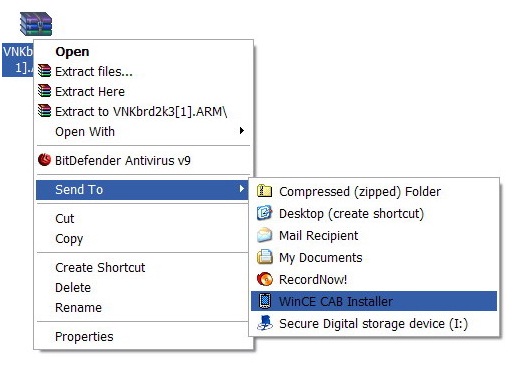The width and height of the screenshot is (519, 382).
Task: Click the highlighted VNKb file name label
Action: tap(18, 60)
